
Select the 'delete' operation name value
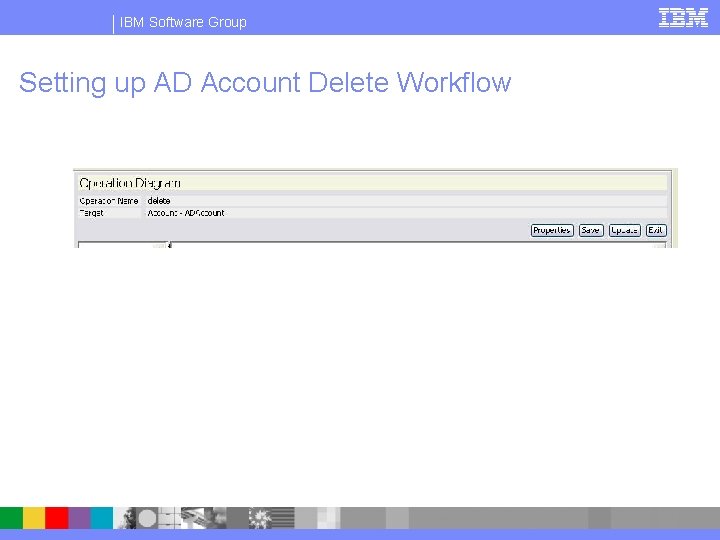tap(159, 201)
